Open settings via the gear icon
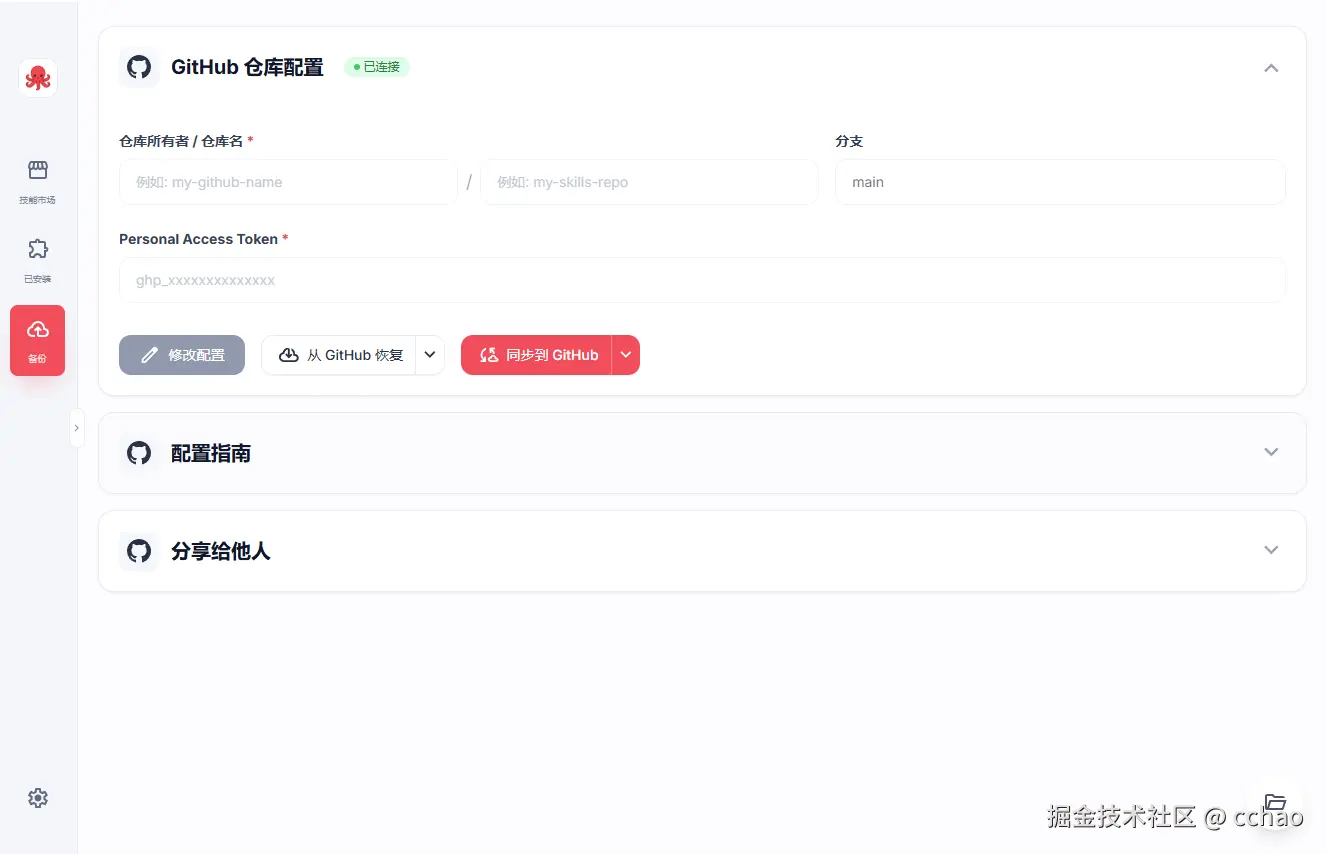 coord(38,798)
